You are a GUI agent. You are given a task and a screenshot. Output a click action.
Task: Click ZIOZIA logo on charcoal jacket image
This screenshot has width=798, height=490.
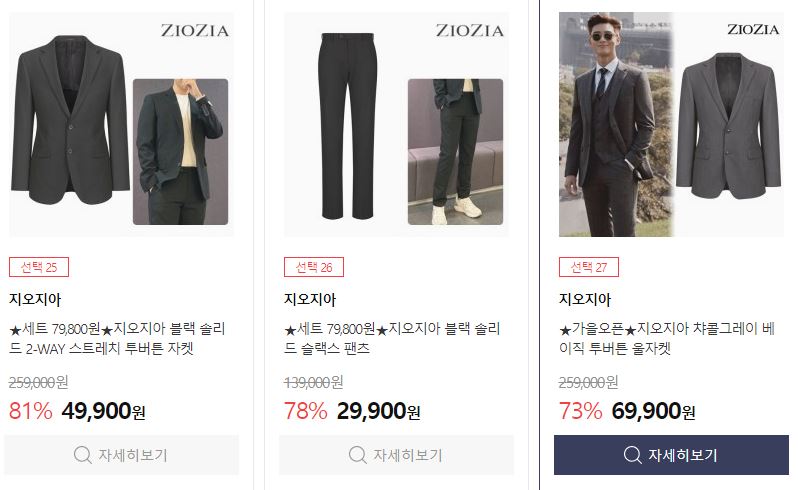click(753, 30)
